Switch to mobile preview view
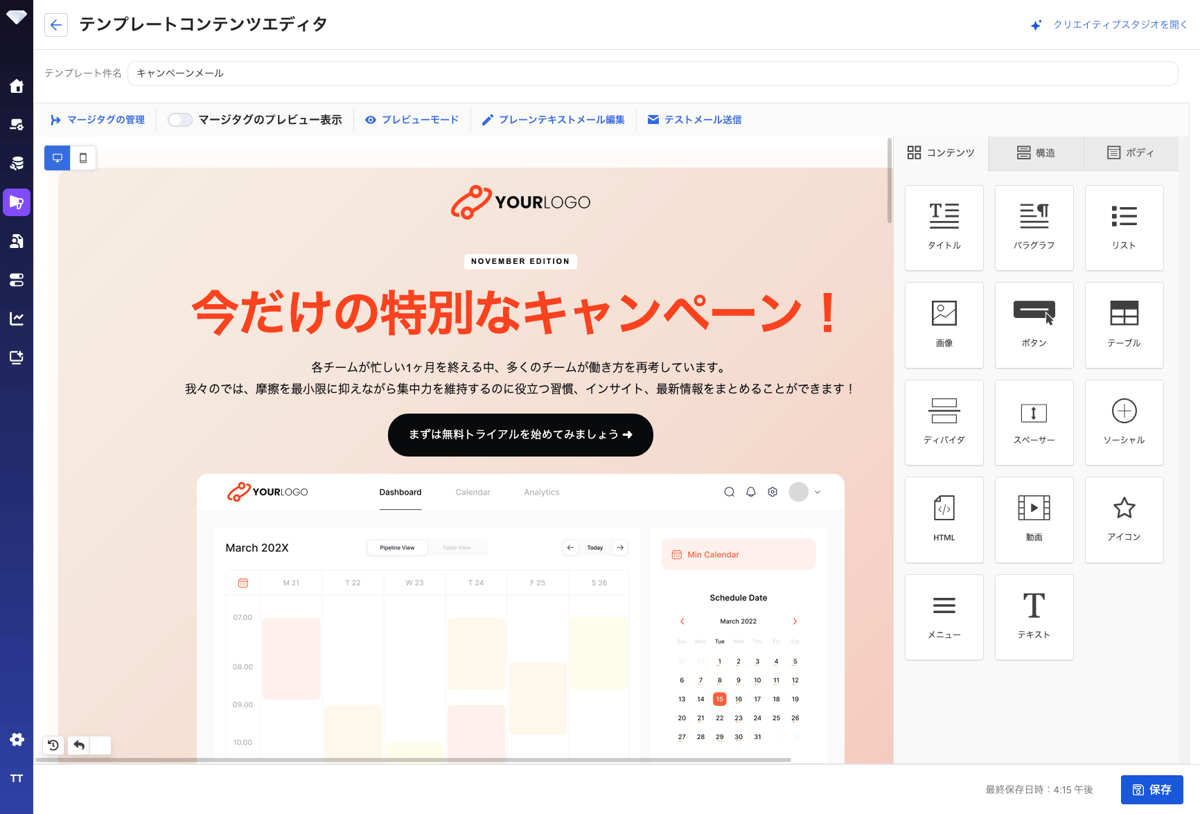The width and height of the screenshot is (1200, 814). [83, 158]
